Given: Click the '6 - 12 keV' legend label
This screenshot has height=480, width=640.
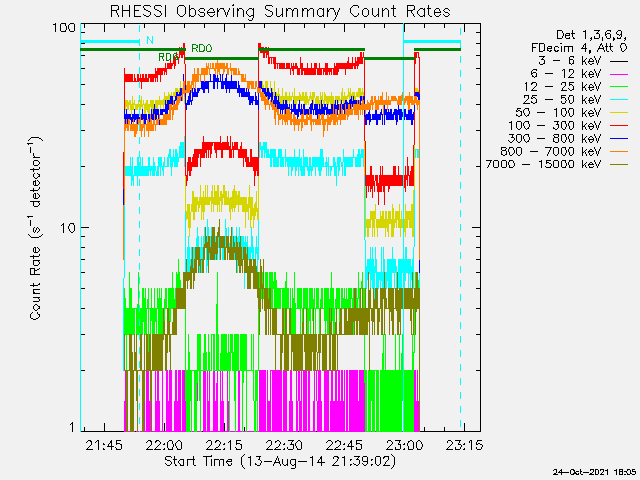Looking at the screenshot, I should [566, 74].
